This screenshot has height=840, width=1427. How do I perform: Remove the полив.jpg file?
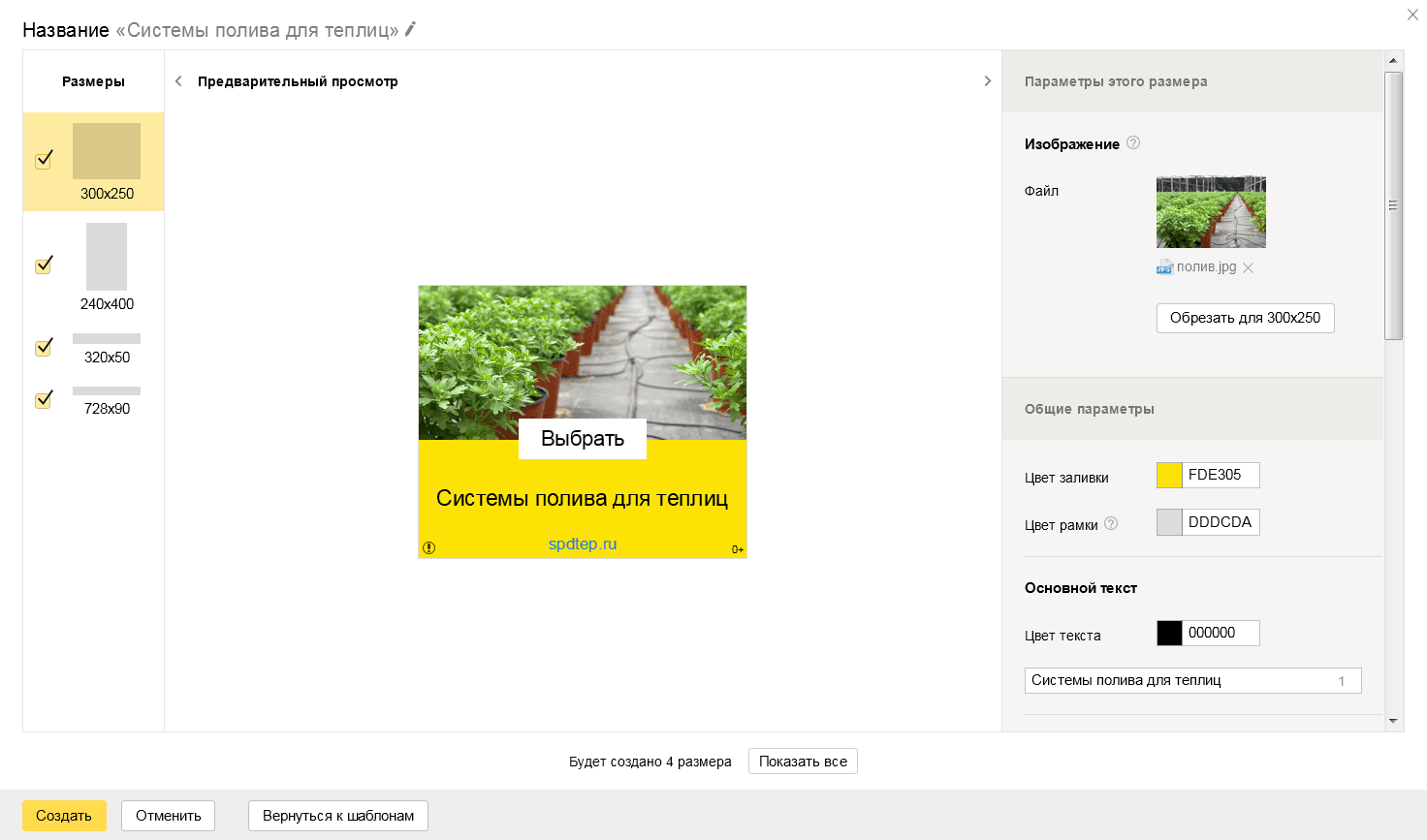pyautogui.click(x=1249, y=268)
